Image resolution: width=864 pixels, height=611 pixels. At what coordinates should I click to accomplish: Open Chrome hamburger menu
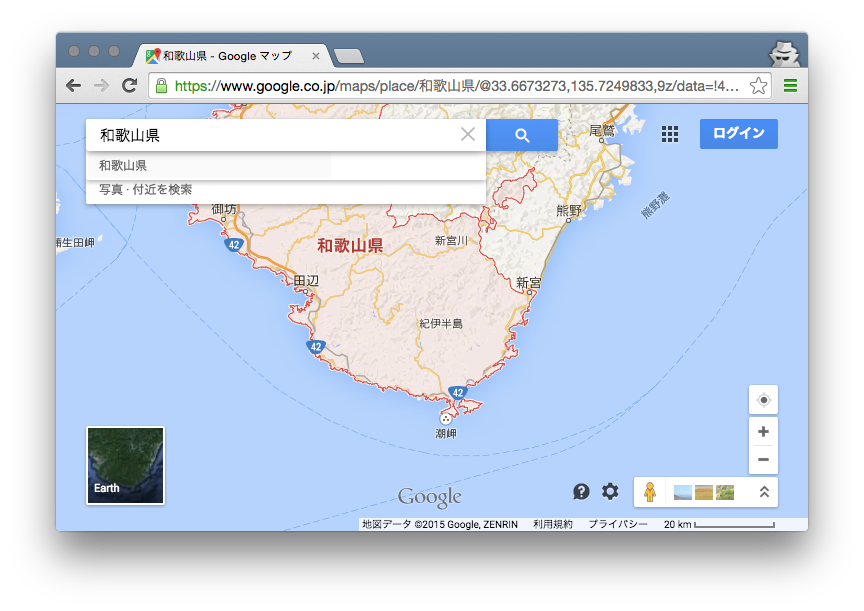pyautogui.click(x=790, y=85)
